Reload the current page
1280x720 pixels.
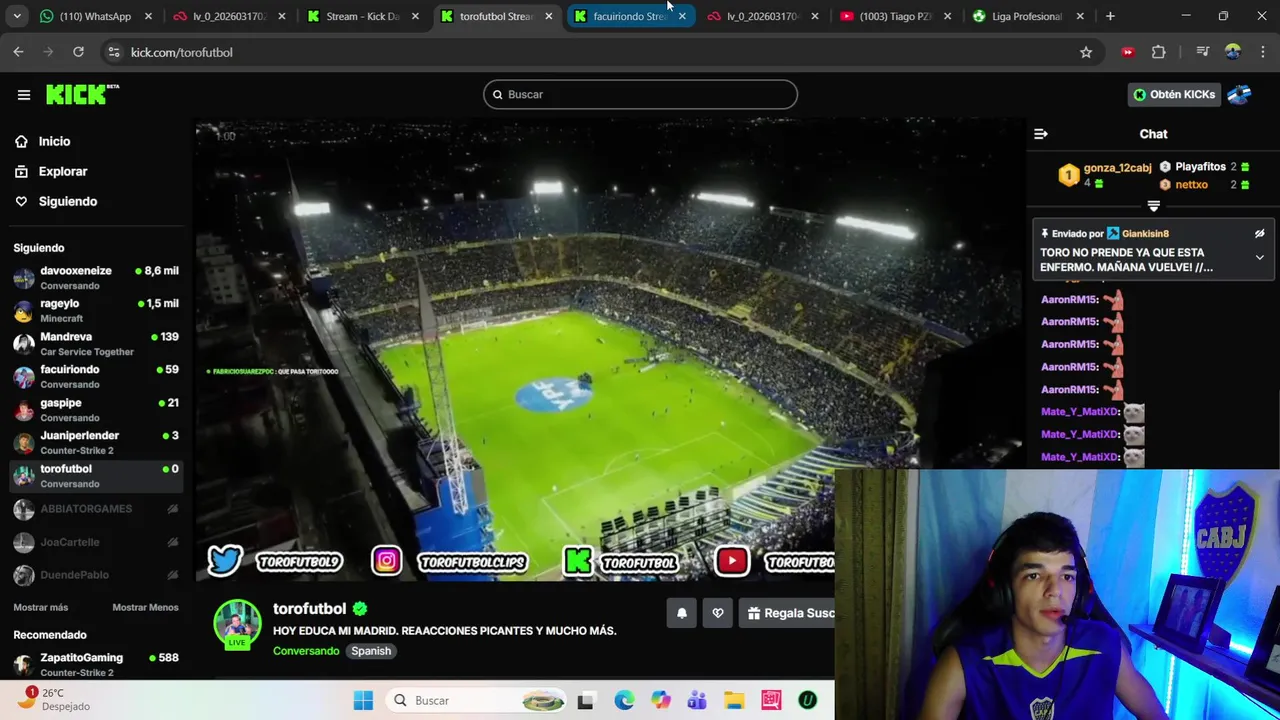[x=78, y=52]
